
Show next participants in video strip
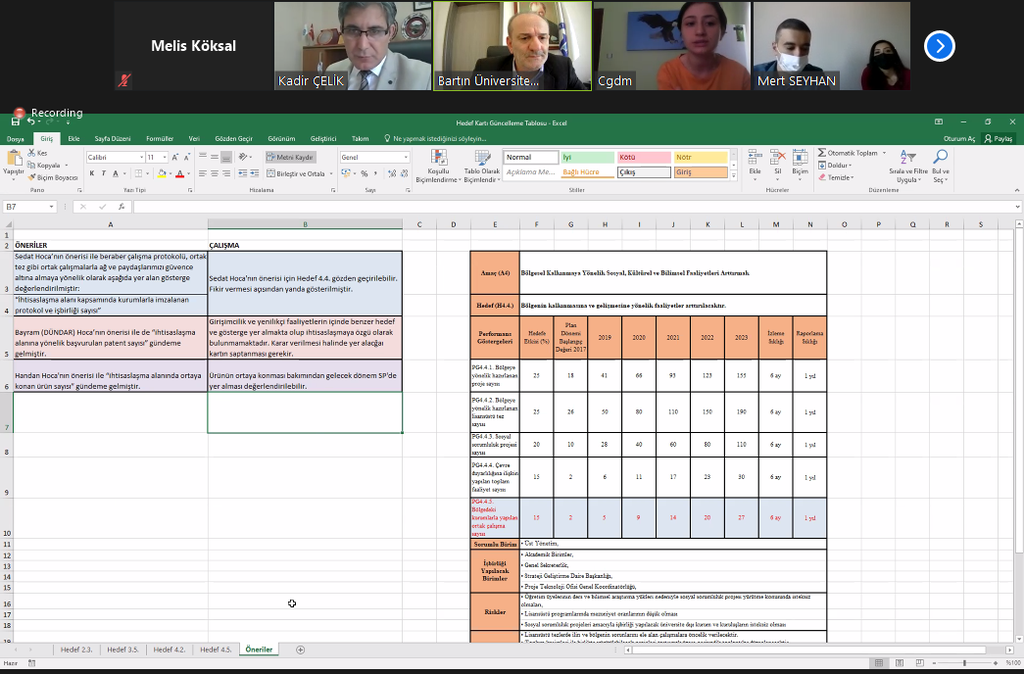(939, 46)
